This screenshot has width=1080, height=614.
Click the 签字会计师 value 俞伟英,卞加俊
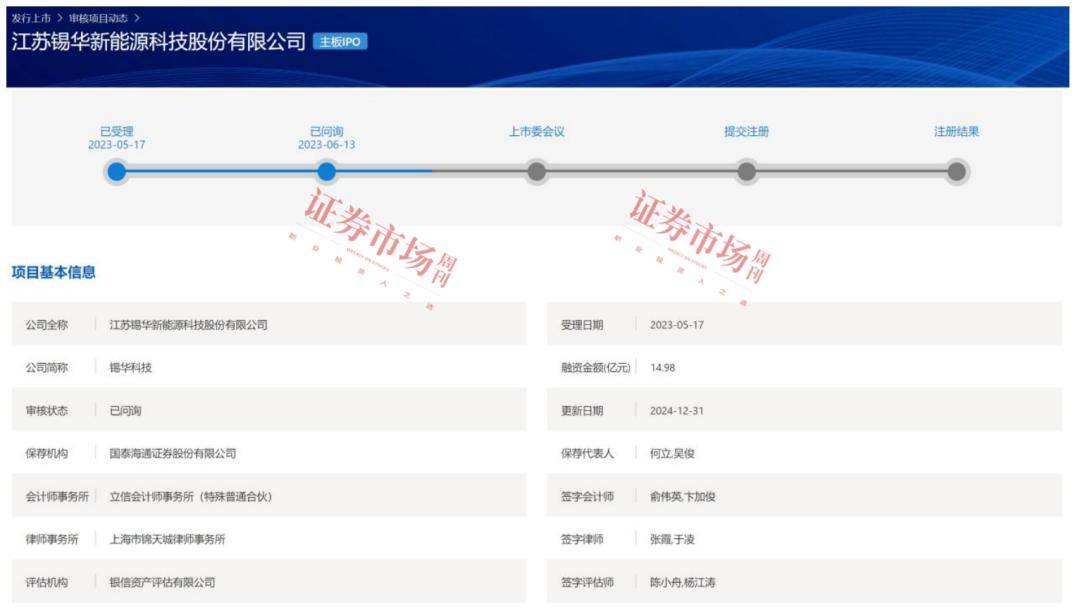pos(683,496)
